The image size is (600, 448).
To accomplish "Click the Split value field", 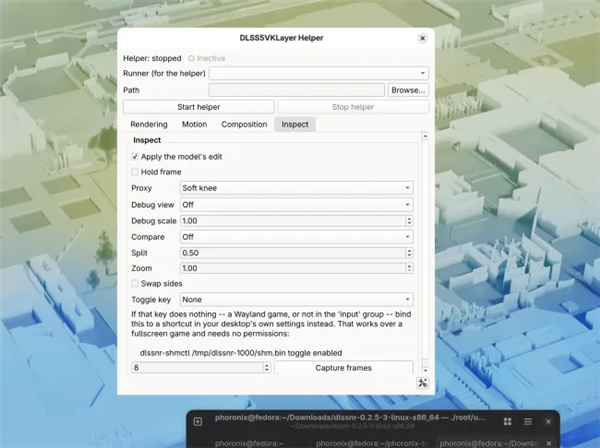I will click(293, 253).
